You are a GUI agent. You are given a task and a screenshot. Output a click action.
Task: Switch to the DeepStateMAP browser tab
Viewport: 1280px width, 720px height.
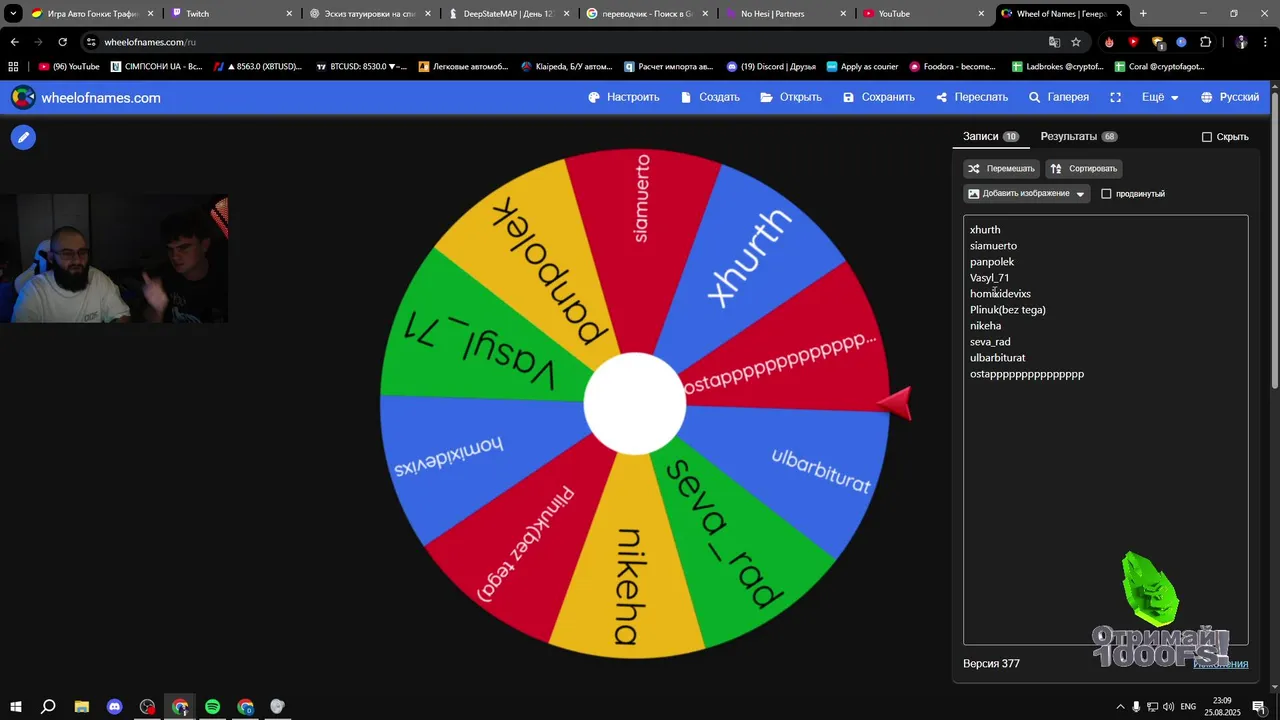(508, 14)
